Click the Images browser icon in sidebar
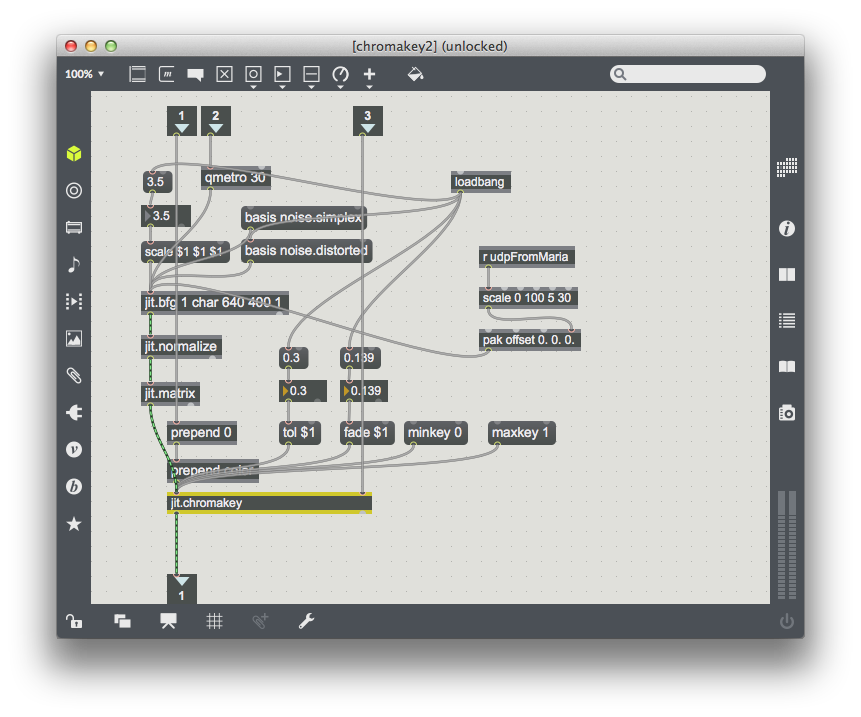The width and height of the screenshot is (861, 717). coord(73,339)
